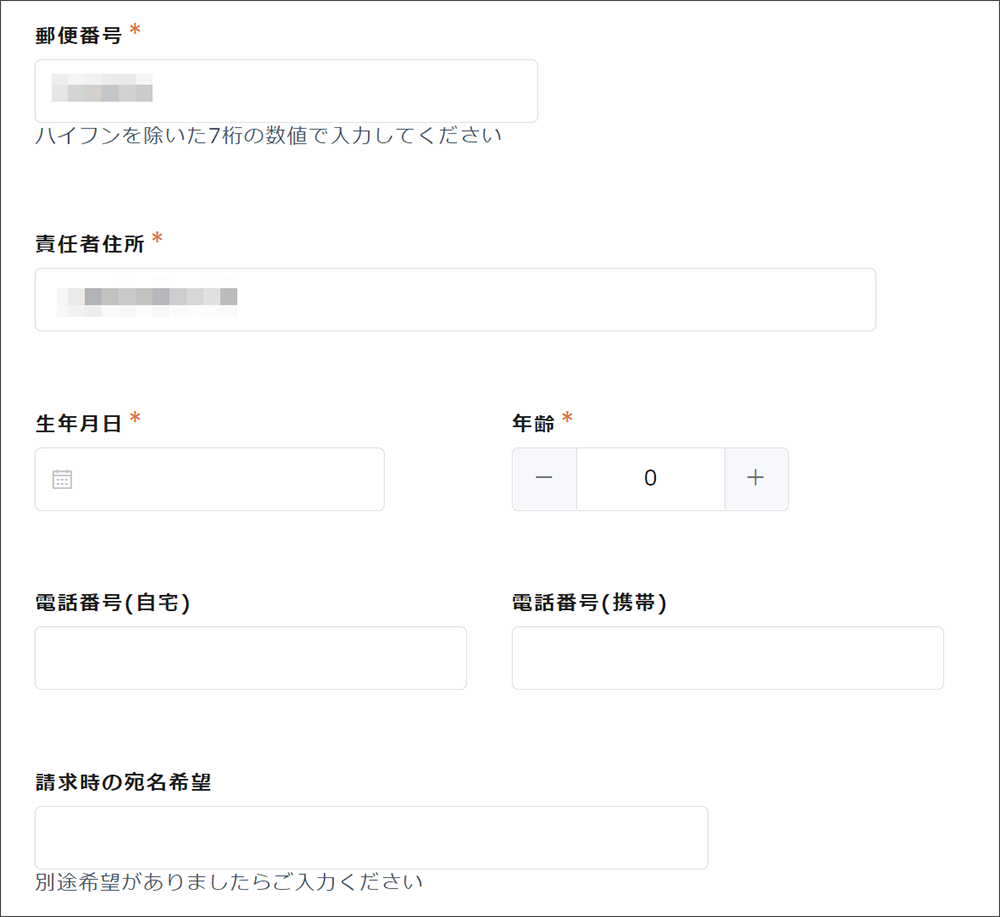The image size is (1000, 917).
Task: Click the 電話番号(自宅) label text
Action: [x=112, y=603]
